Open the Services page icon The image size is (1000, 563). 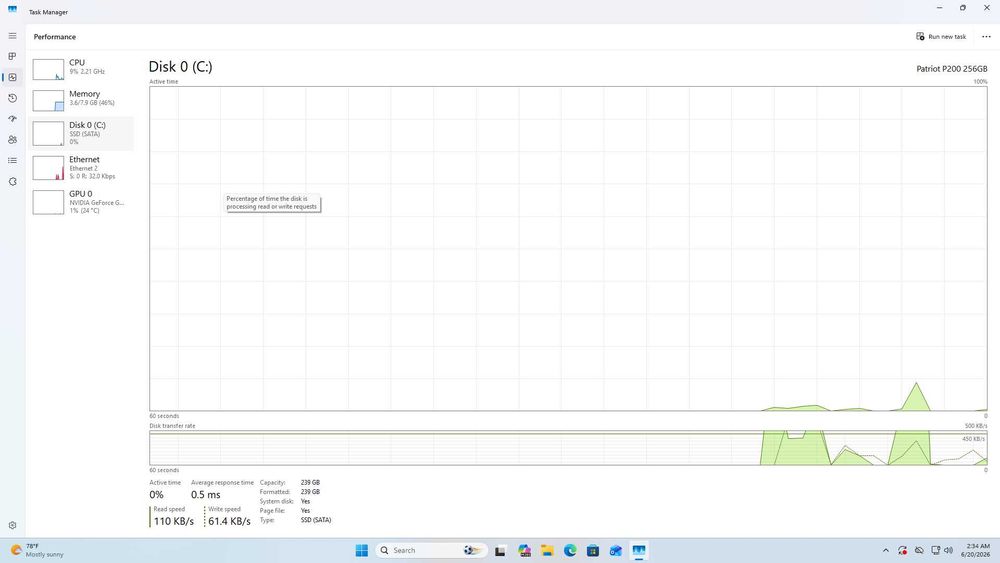point(12,182)
